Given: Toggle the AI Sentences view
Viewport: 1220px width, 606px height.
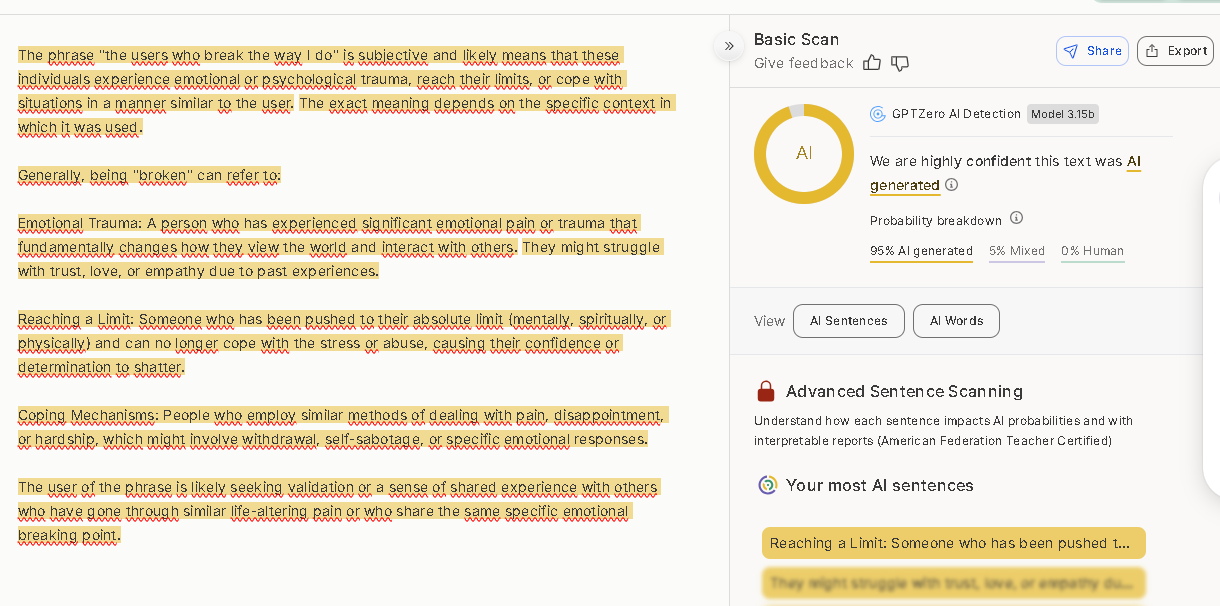Looking at the screenshot, I should coord(848,321).
